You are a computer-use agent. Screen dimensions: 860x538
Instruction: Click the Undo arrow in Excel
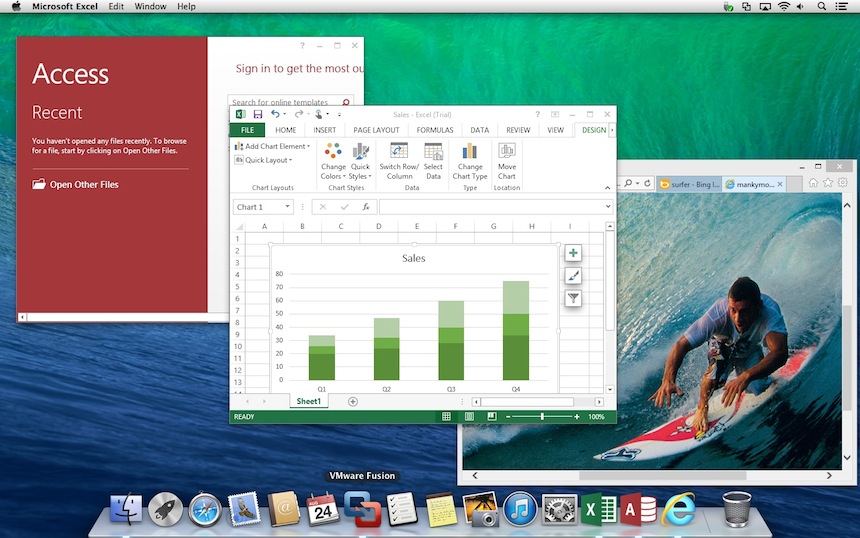coord(275,114)
